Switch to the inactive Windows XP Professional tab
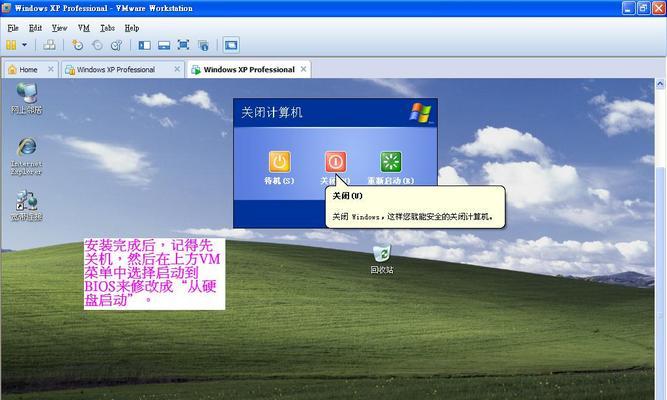667x400 pixels. [x=116, y=69]
